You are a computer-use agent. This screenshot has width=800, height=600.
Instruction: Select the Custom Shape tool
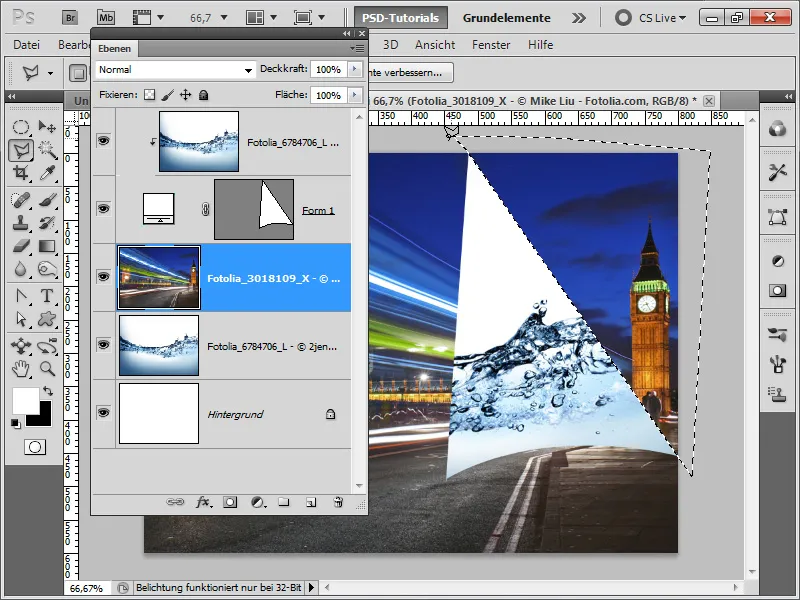pyautogui.click(x=47, y=319)
